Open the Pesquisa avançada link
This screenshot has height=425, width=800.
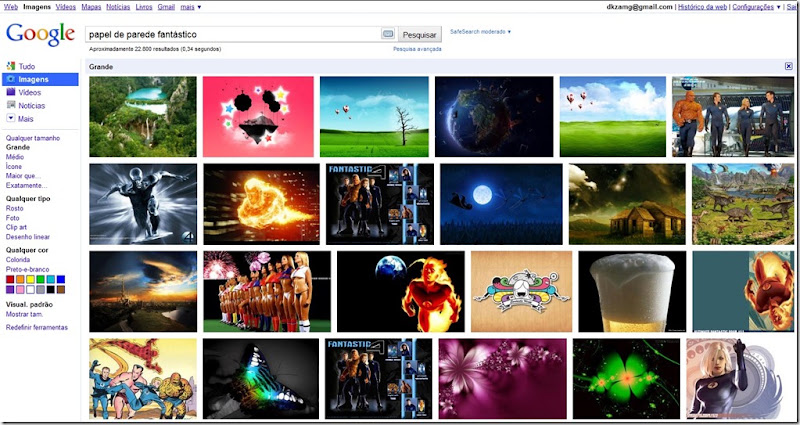(x=417, y=49)
